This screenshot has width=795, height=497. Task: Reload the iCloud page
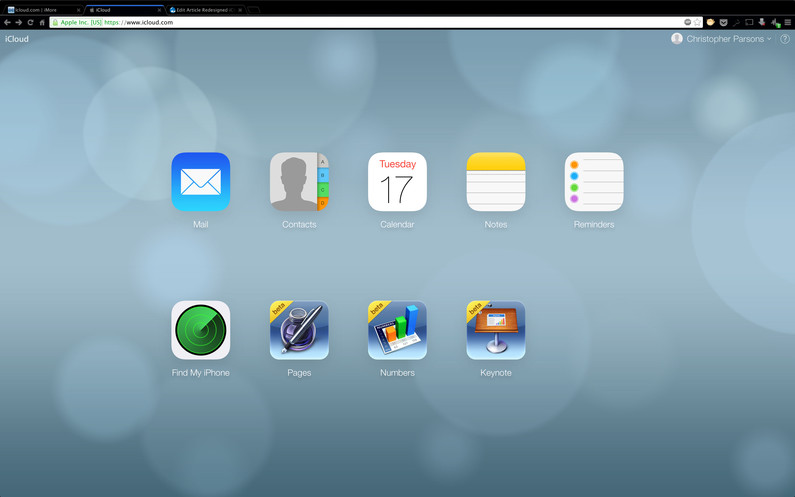point(30,22)
